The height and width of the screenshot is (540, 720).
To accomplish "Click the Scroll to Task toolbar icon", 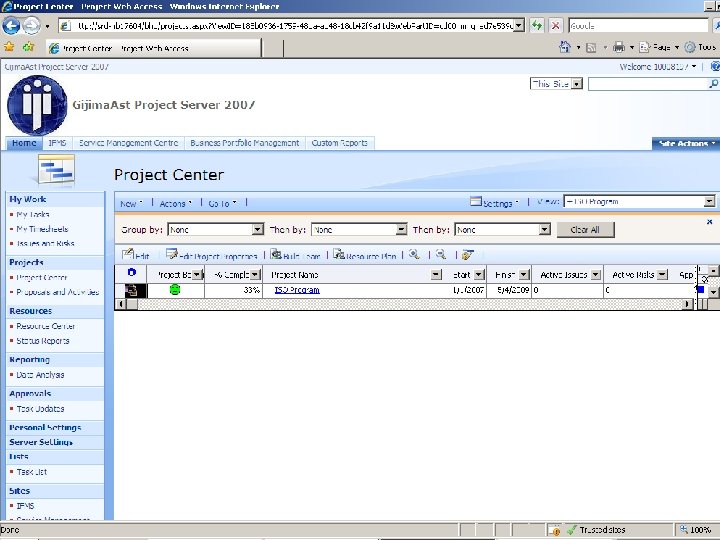I will pos(468,254).
